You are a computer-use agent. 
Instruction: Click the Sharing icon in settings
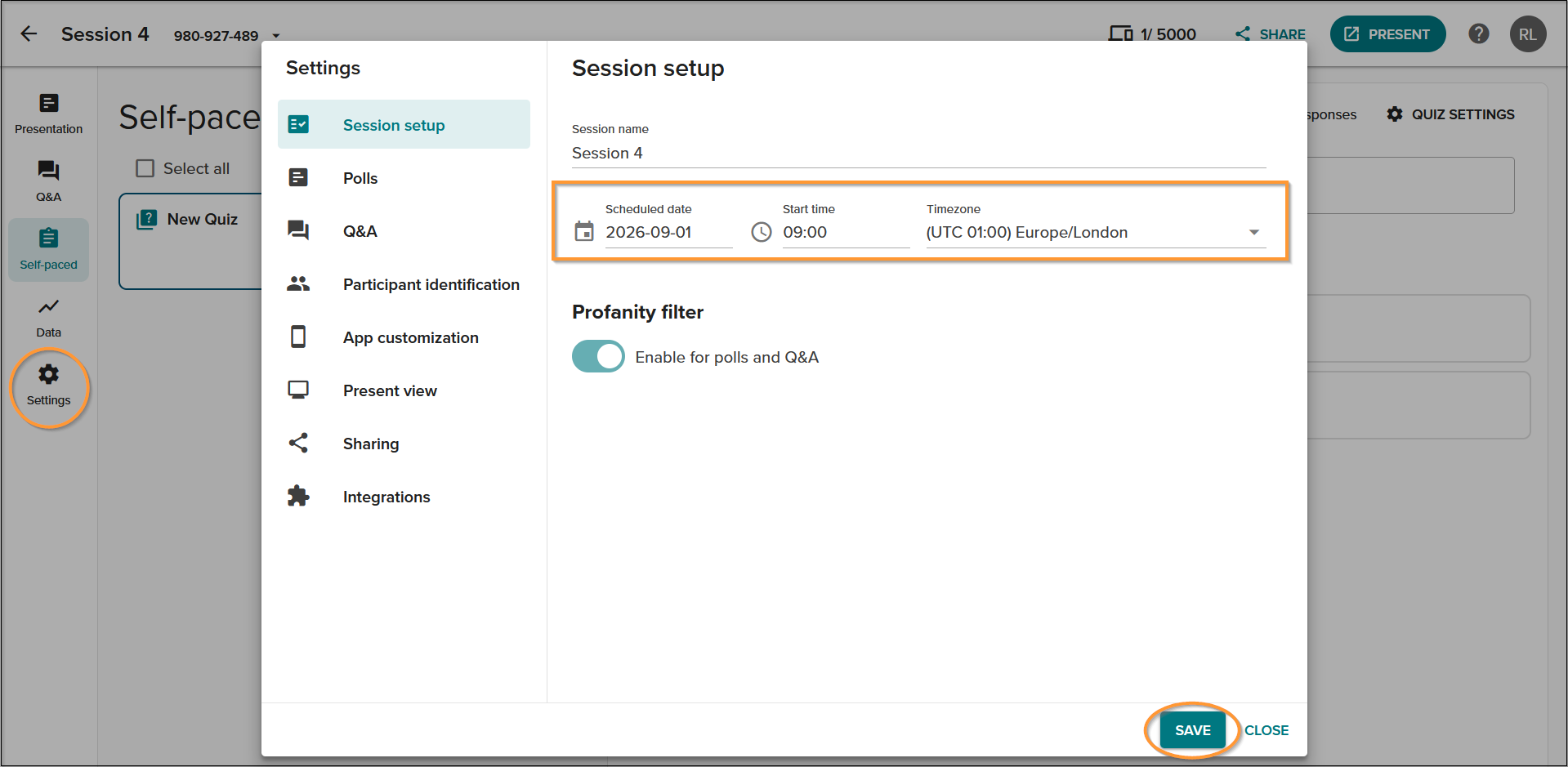point(298,443)
